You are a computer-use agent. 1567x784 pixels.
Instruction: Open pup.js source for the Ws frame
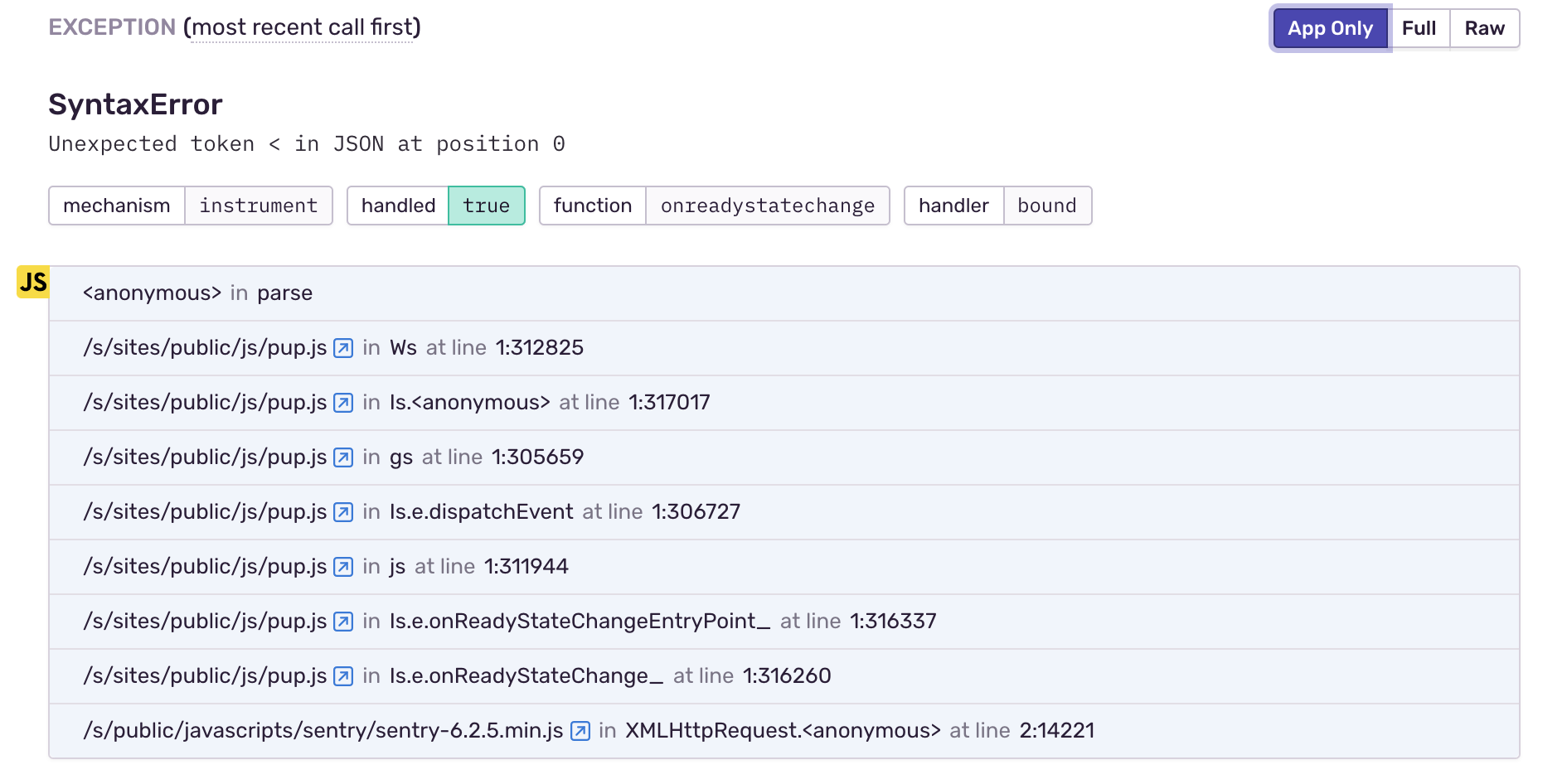342,348
